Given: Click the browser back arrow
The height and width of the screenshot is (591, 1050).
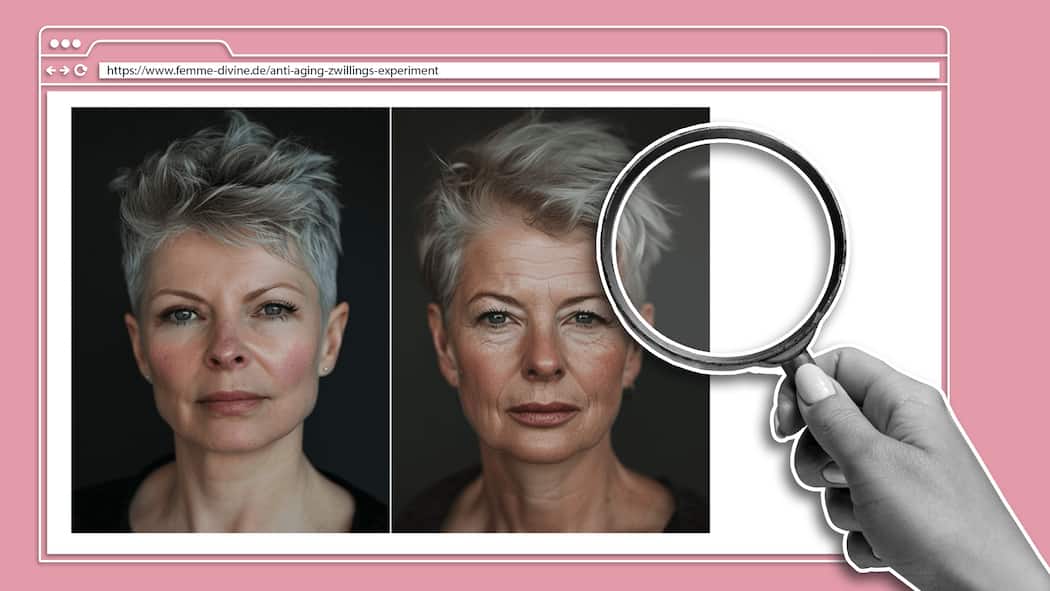Looking at the screenshot, I should (x=52, y=71).
